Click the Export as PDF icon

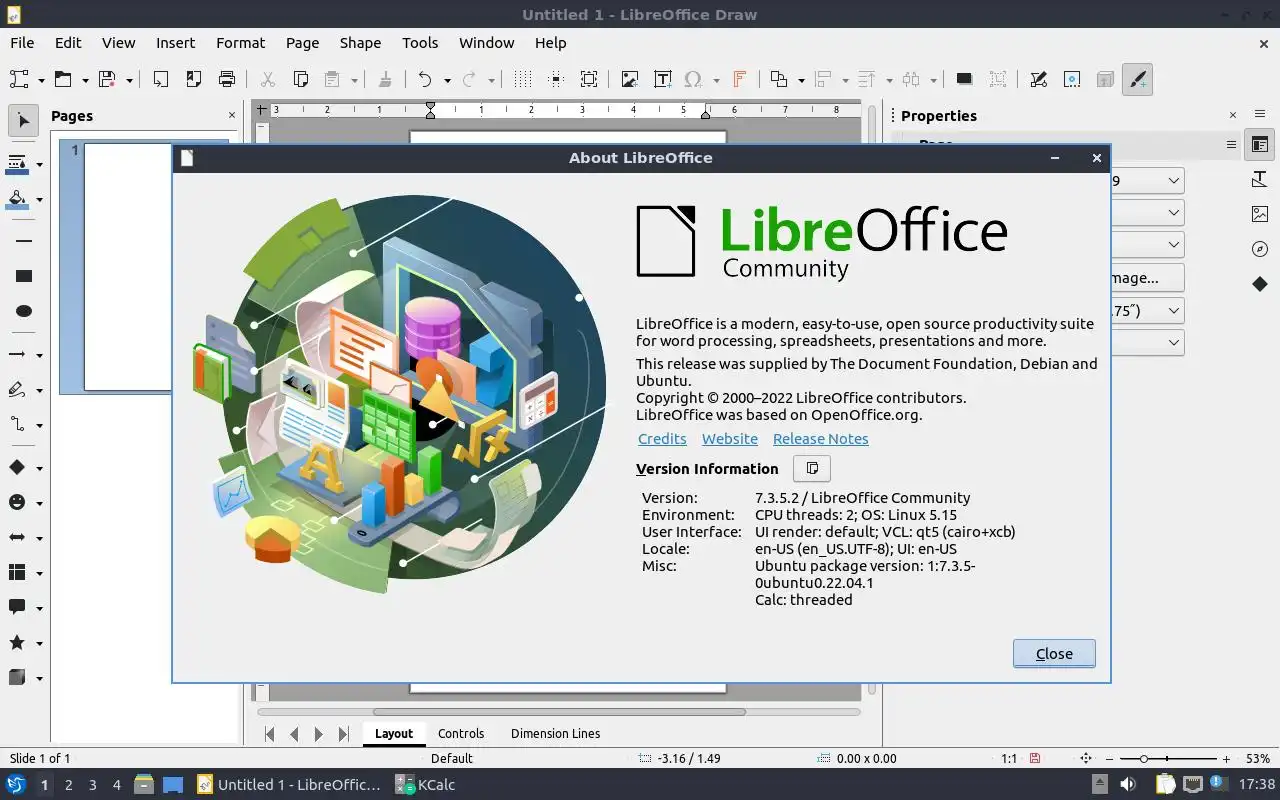click(193, 79)
